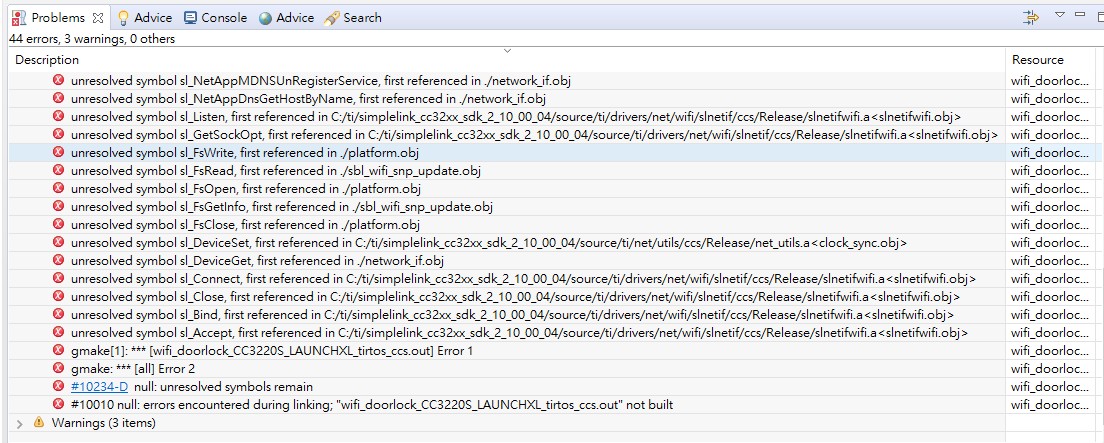
Task: Click the error icon for sl_NetAppMDNSUnRegisterService row
Action: pos(58,81)
